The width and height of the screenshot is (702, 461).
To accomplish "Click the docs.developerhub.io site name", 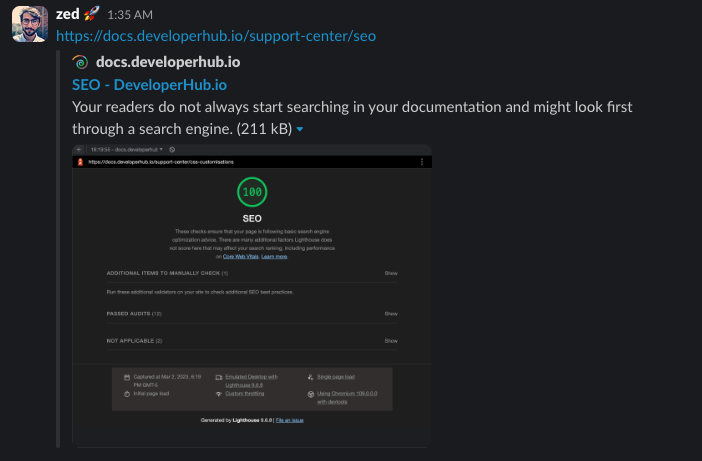I will click(x=168, y=62).
